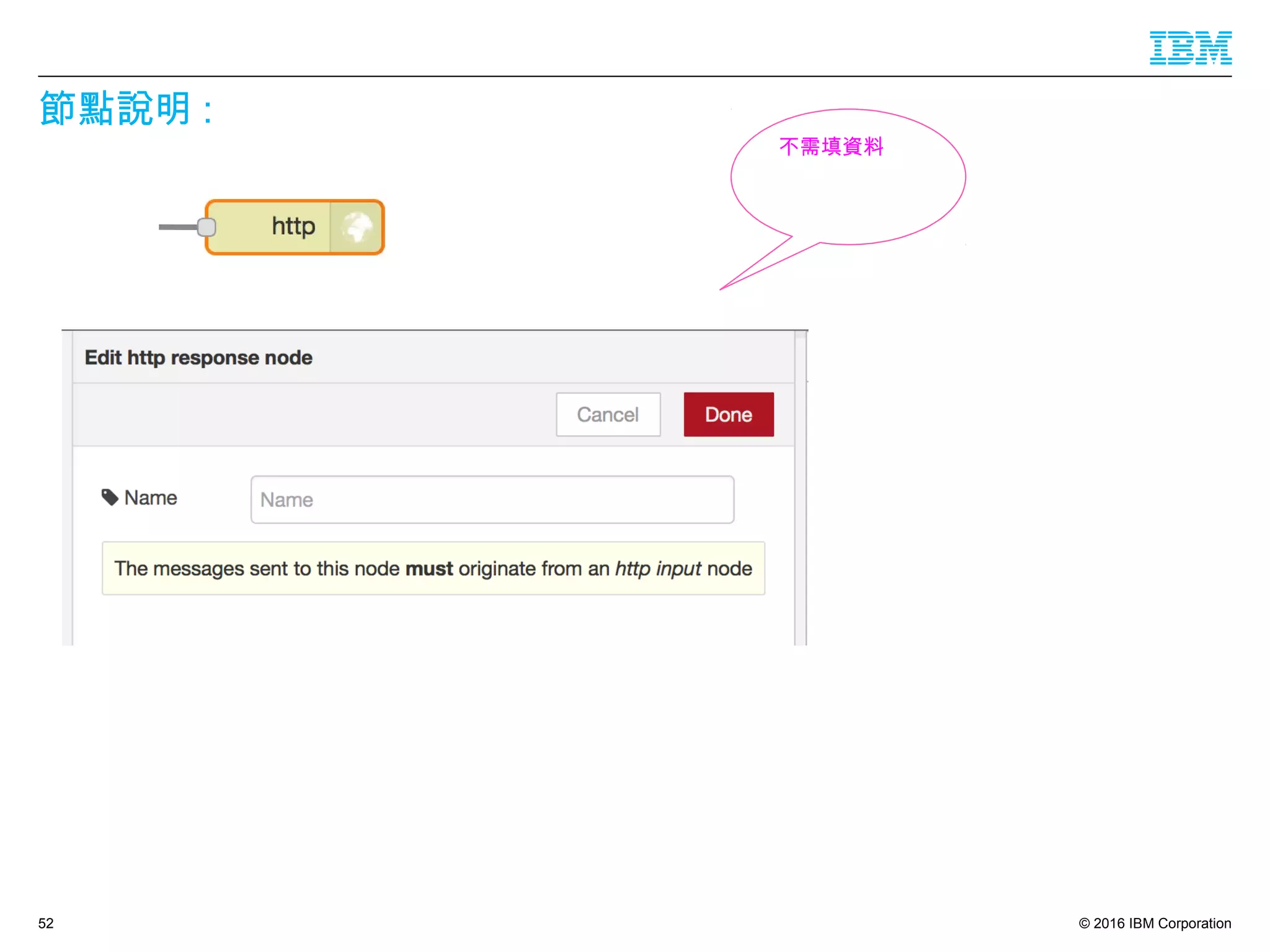Click the tag icon beside Name

[110, 497]
